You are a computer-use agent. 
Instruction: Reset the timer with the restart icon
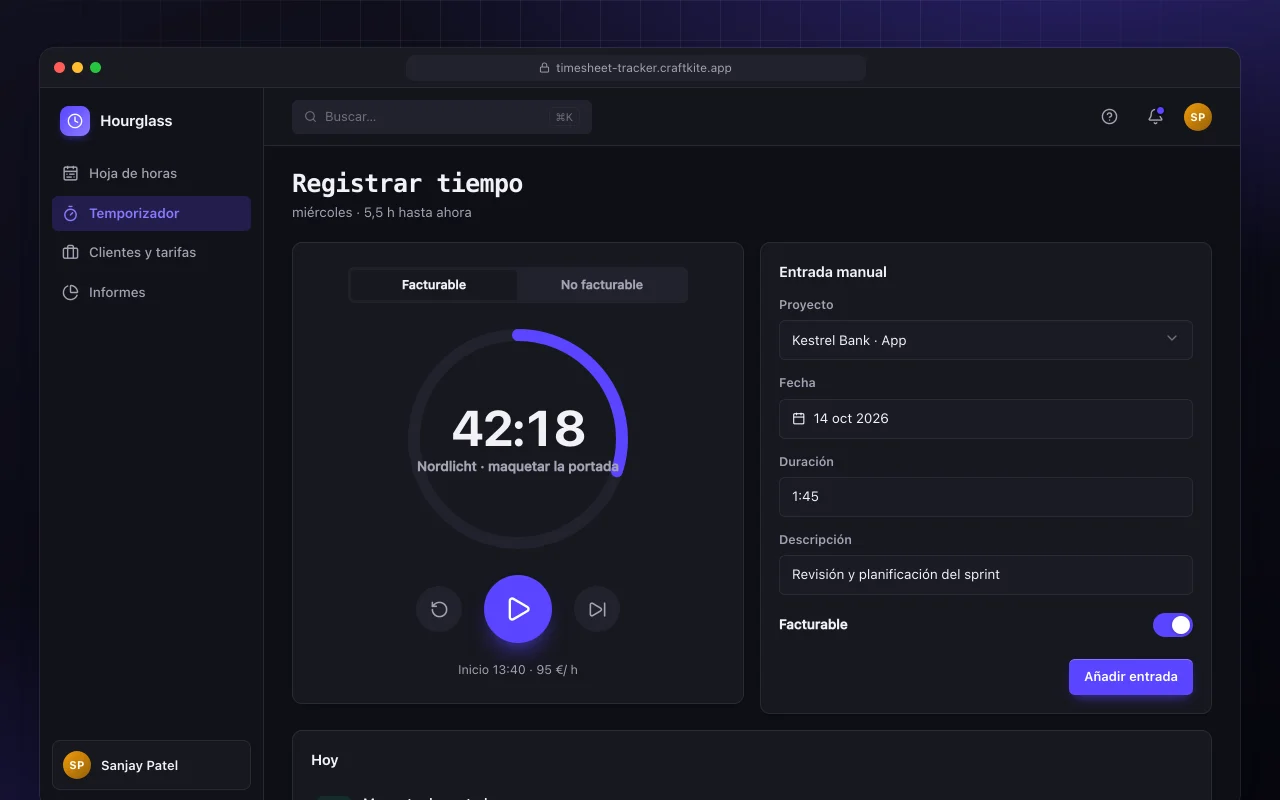(x=439, y=609)
